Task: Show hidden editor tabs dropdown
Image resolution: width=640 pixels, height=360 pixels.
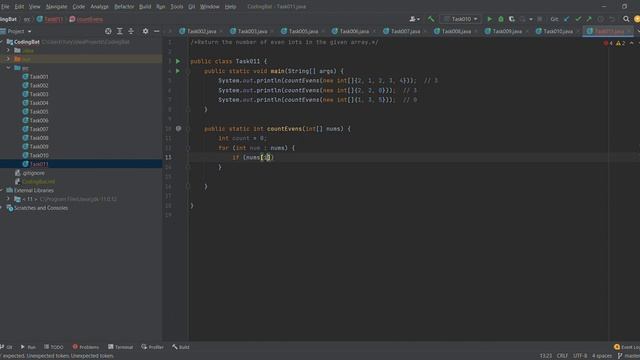Action: pos(637,31)
